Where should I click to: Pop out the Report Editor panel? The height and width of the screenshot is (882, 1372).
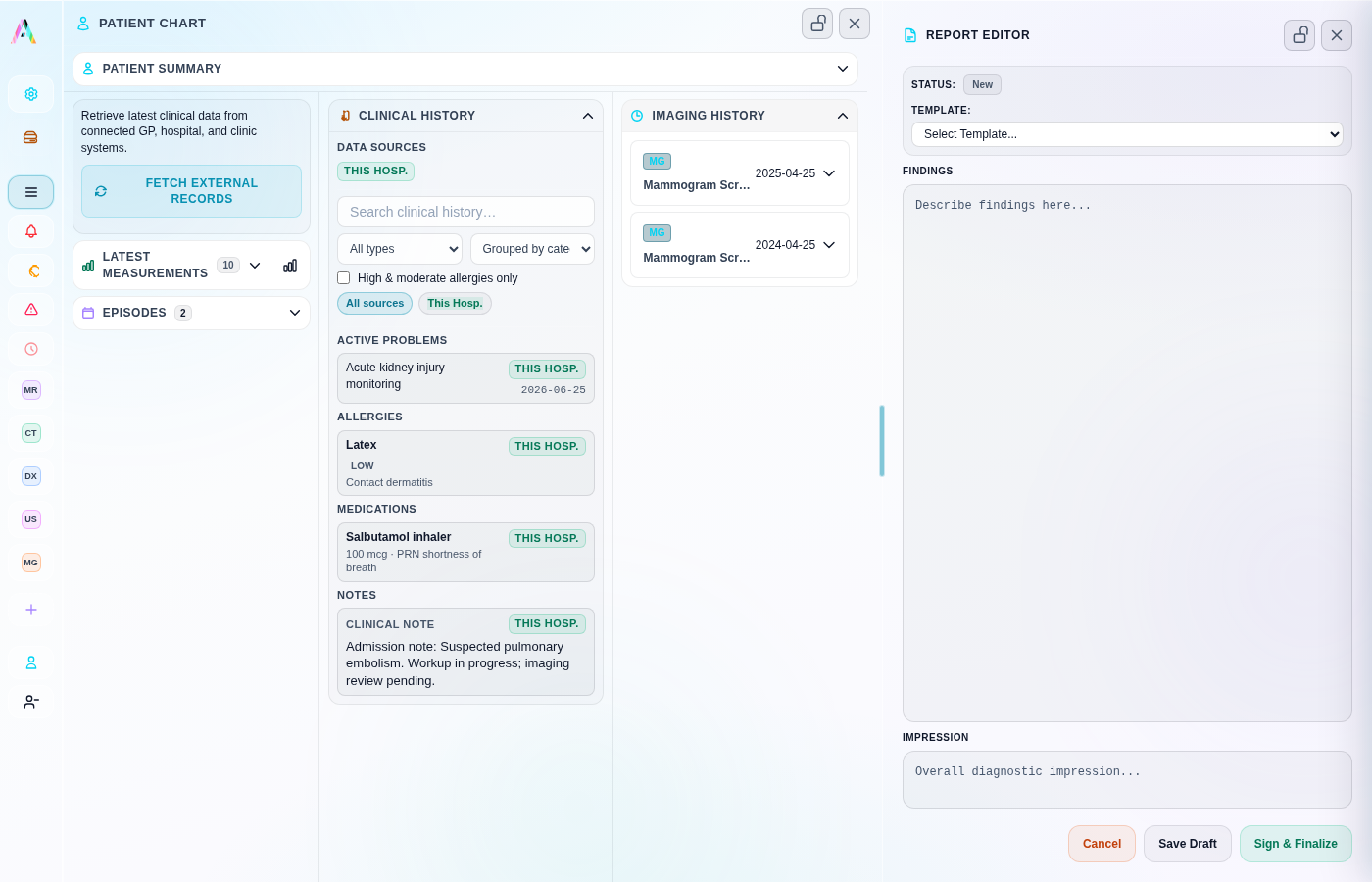1299,35
